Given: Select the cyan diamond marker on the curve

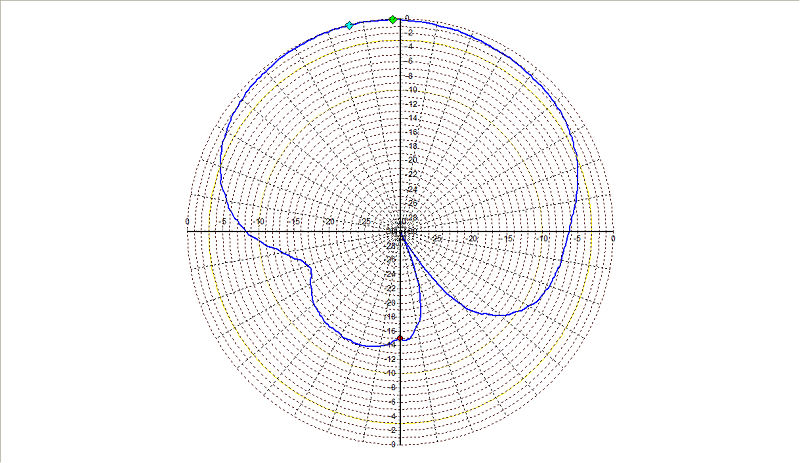Looking at the screenshot, I should pyautogui.click(x=349, y=26).
